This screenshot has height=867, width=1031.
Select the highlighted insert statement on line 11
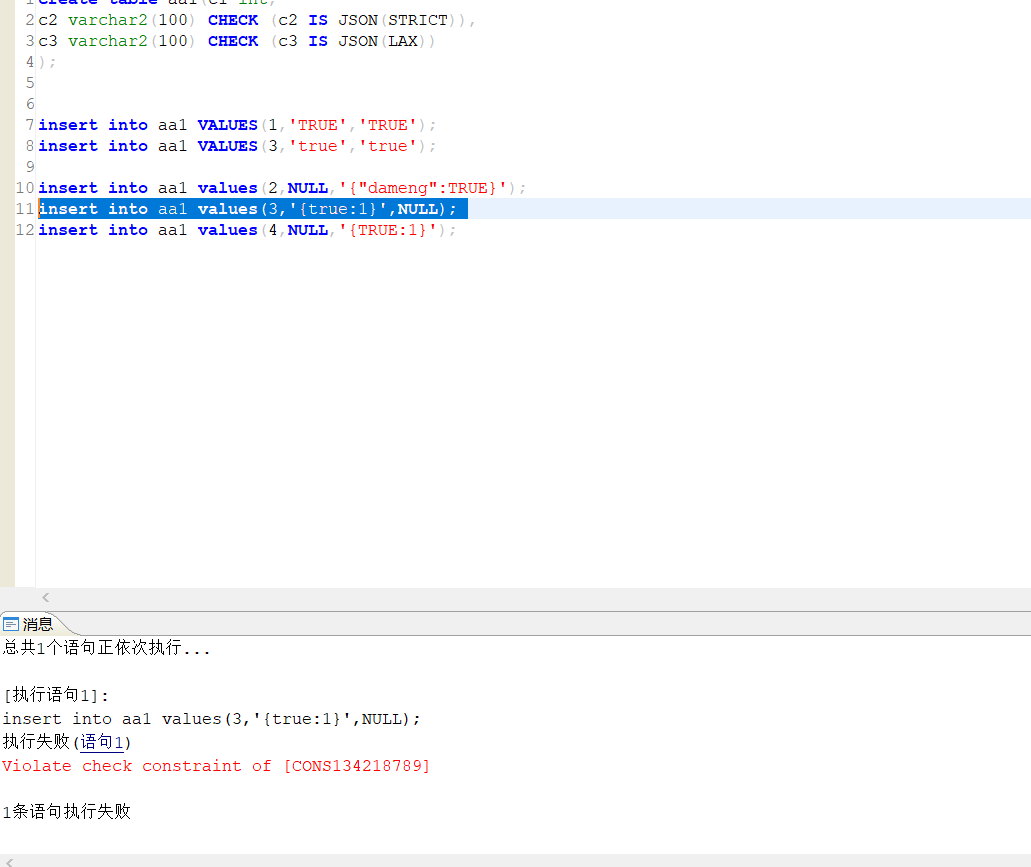pyautogui.click(x=250, y=208)
